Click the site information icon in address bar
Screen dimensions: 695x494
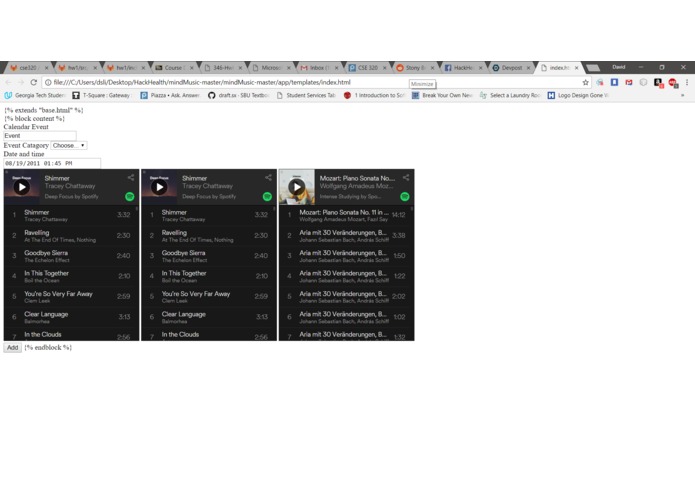(48, 82)
